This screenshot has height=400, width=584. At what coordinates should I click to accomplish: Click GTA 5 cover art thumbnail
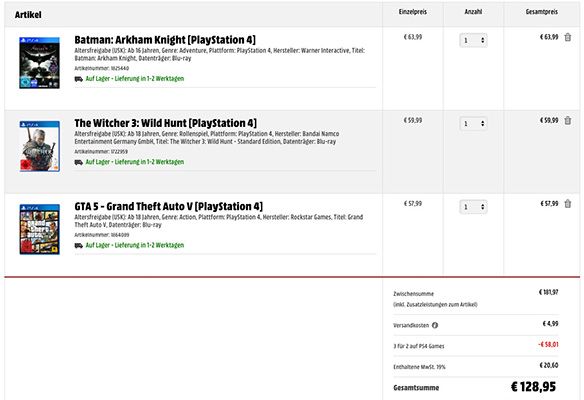[x=39, y=229]
